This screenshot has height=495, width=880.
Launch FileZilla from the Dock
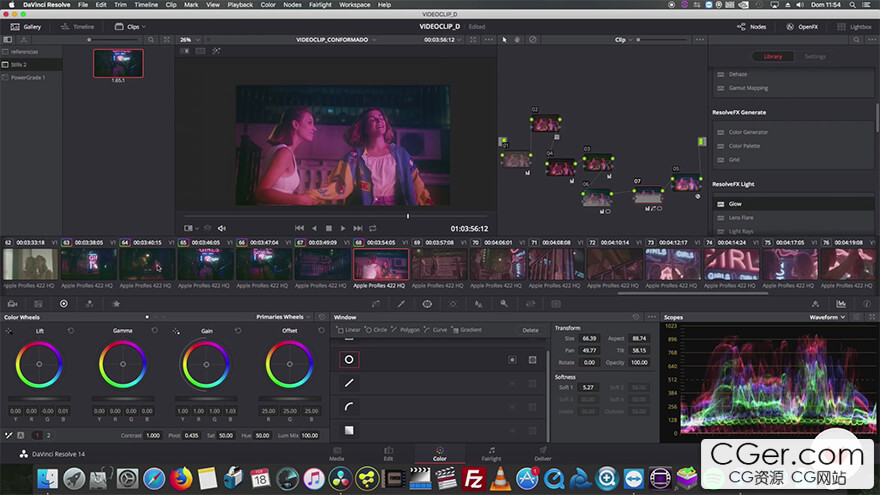pos(473,479)
